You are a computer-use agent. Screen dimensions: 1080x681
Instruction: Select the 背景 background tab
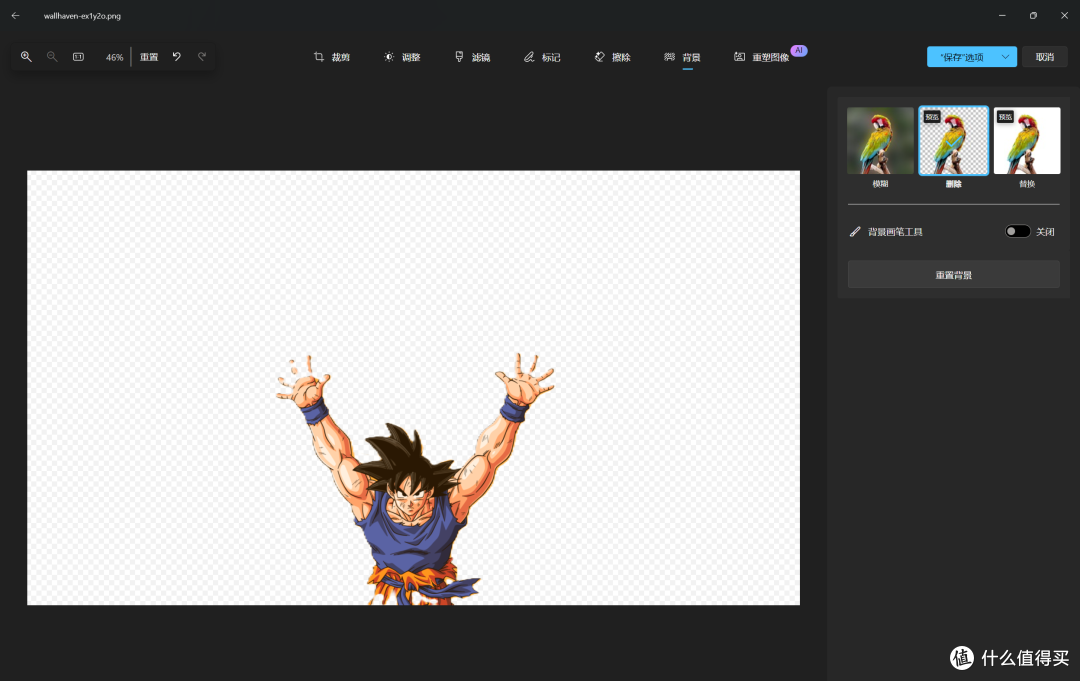682,57
